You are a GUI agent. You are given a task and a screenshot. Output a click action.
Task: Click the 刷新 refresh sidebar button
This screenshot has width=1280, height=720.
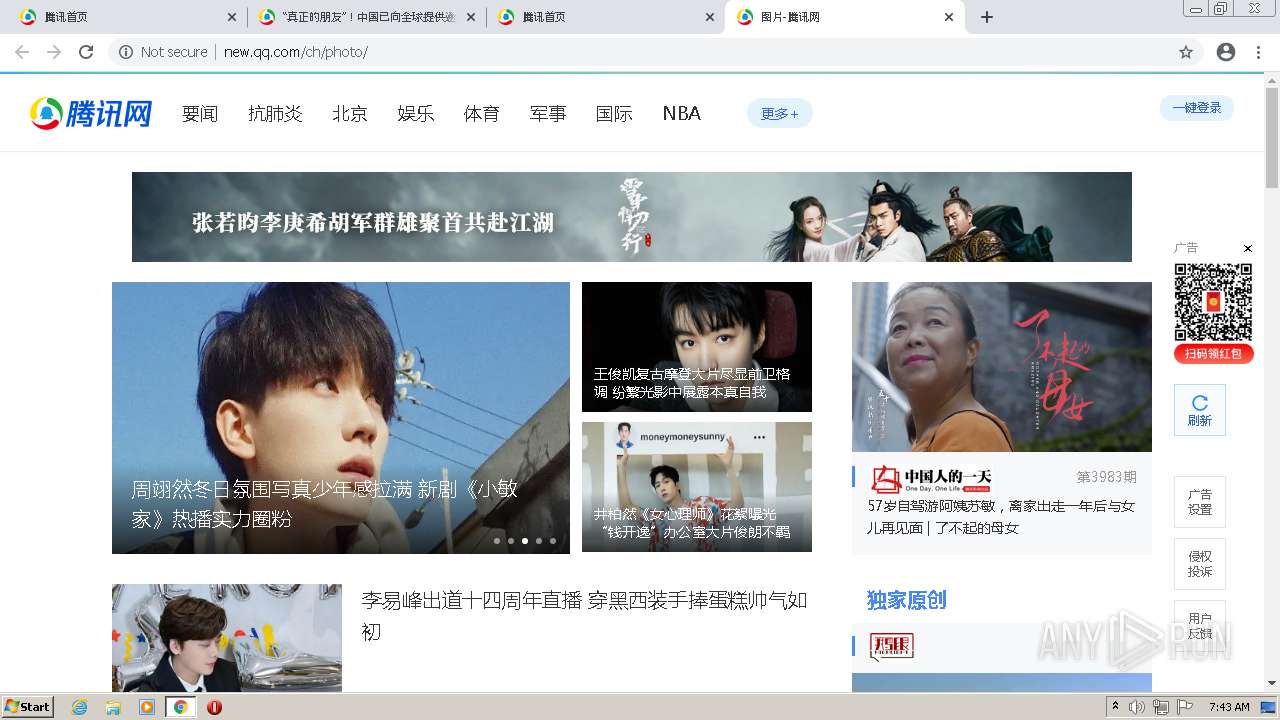1200,410
